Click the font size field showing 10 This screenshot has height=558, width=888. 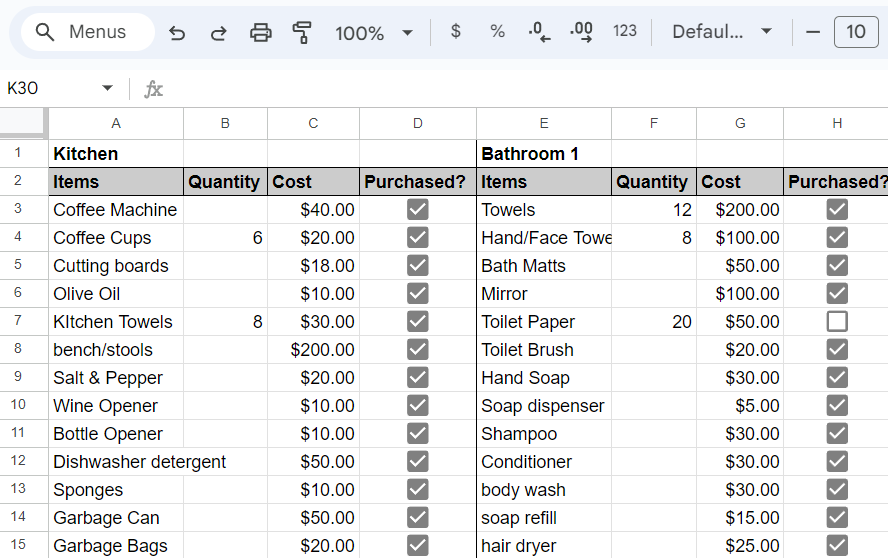tap(856, 32)
